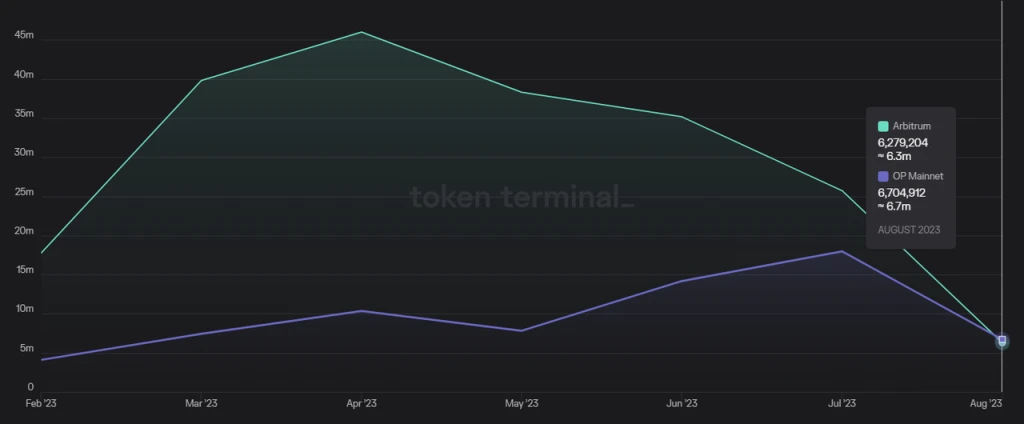The height and width of the screenshot is (424, 1024).
Task: Select the OP Mainnet label in the tooltip
Action: click(918, 176)
